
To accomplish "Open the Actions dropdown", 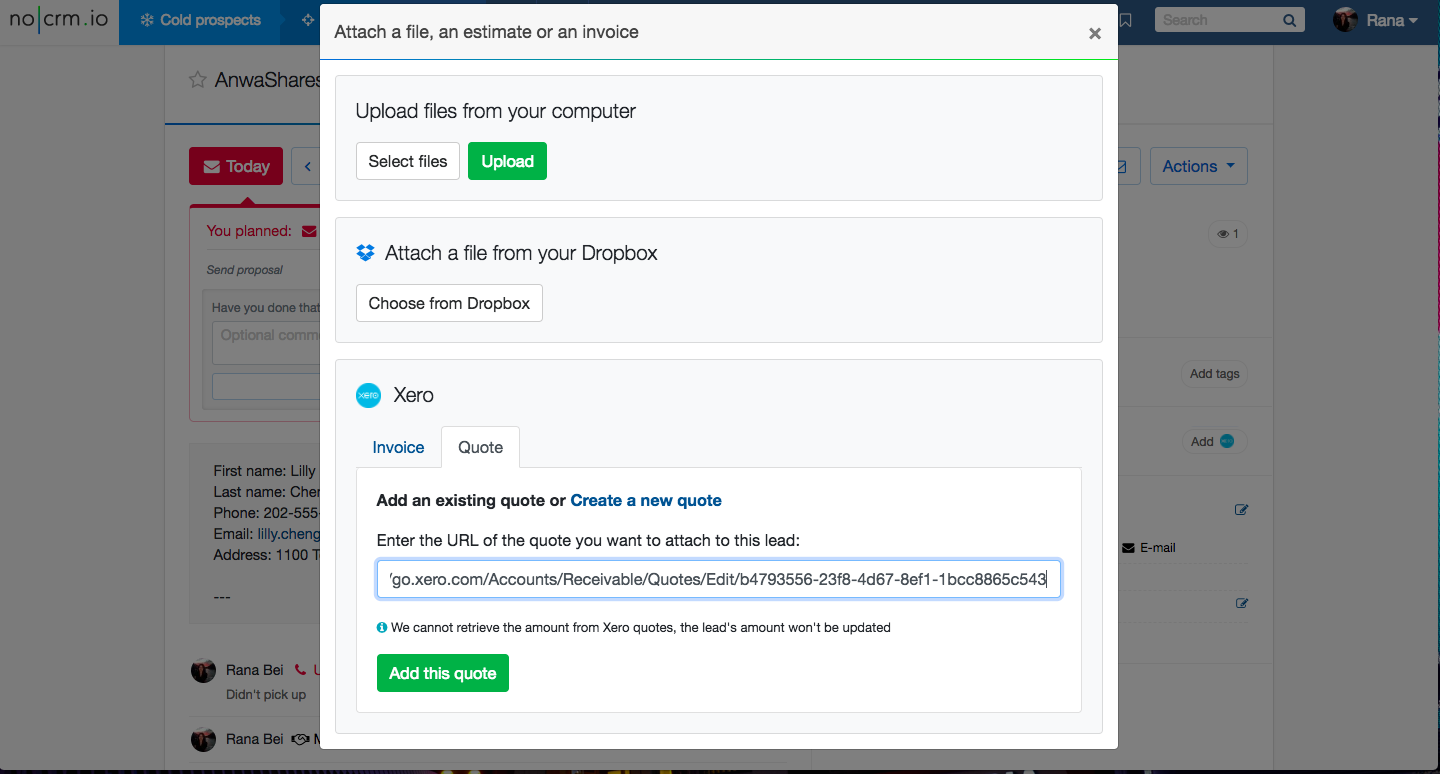I will [1198, 166].
